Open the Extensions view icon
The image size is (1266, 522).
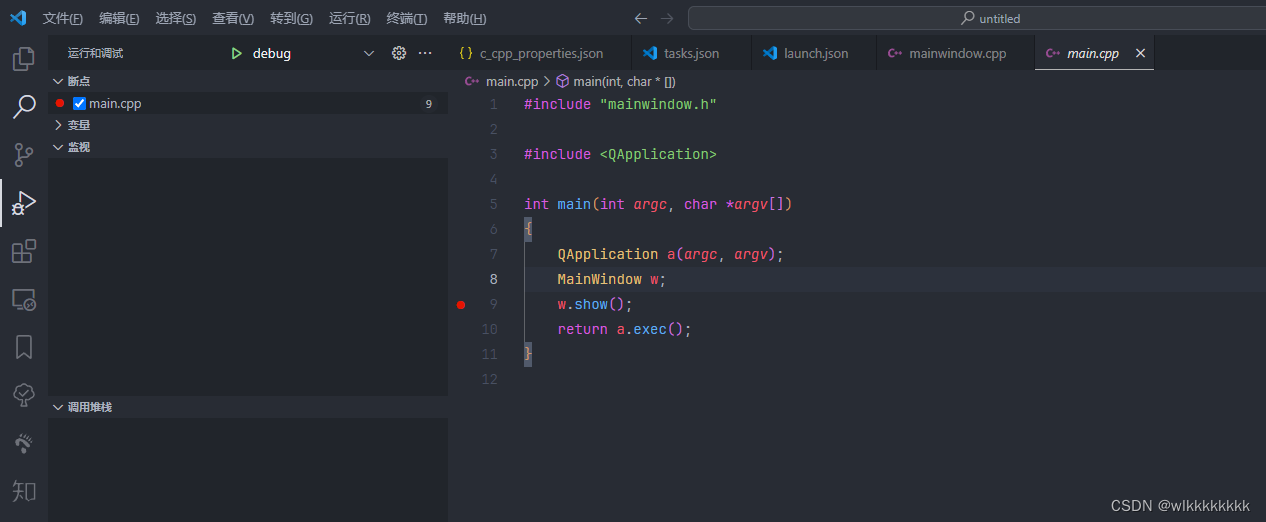click(23, 251)
